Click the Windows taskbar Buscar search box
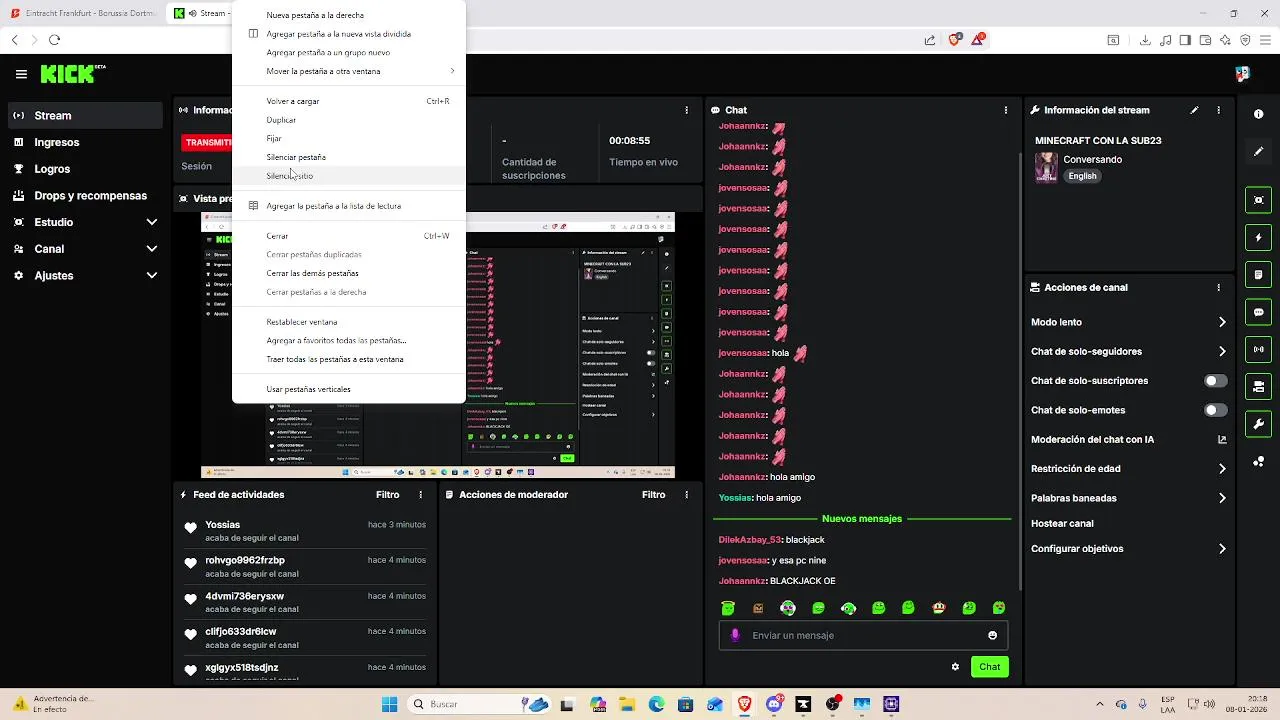This screenshot has height=720, width=1280. point(480,704)
